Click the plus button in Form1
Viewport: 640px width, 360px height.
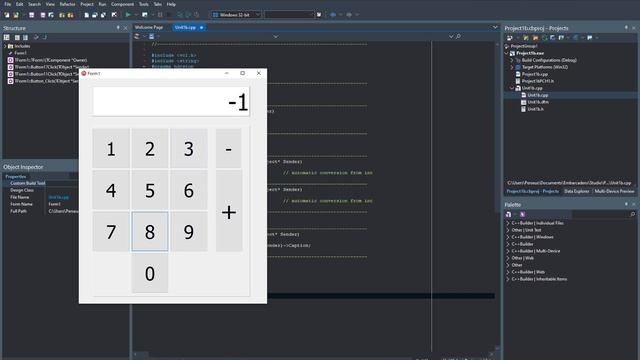[x=229, y=211]
